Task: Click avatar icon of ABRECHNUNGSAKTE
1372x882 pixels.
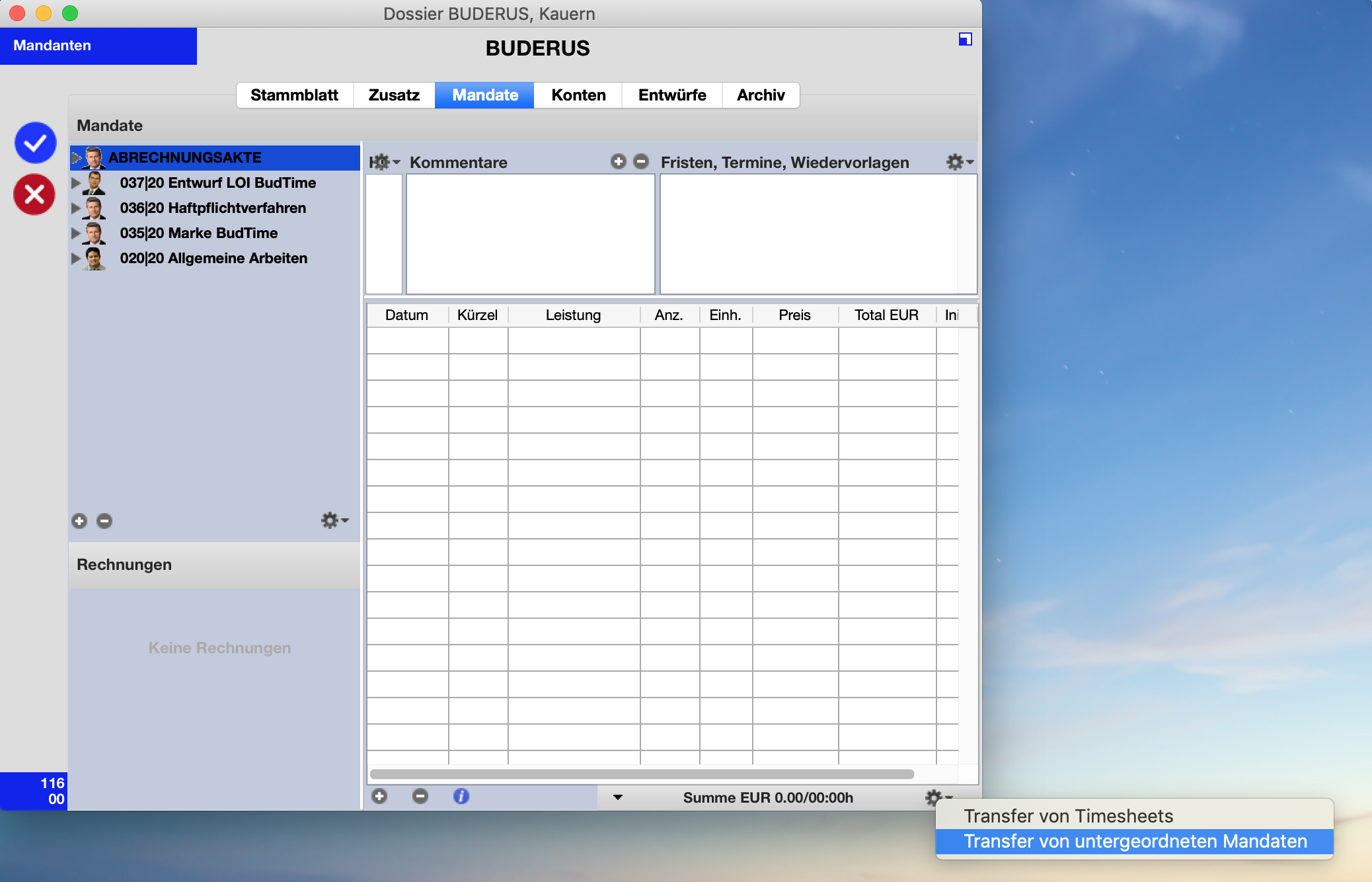Action: click(x=94, y=158)
